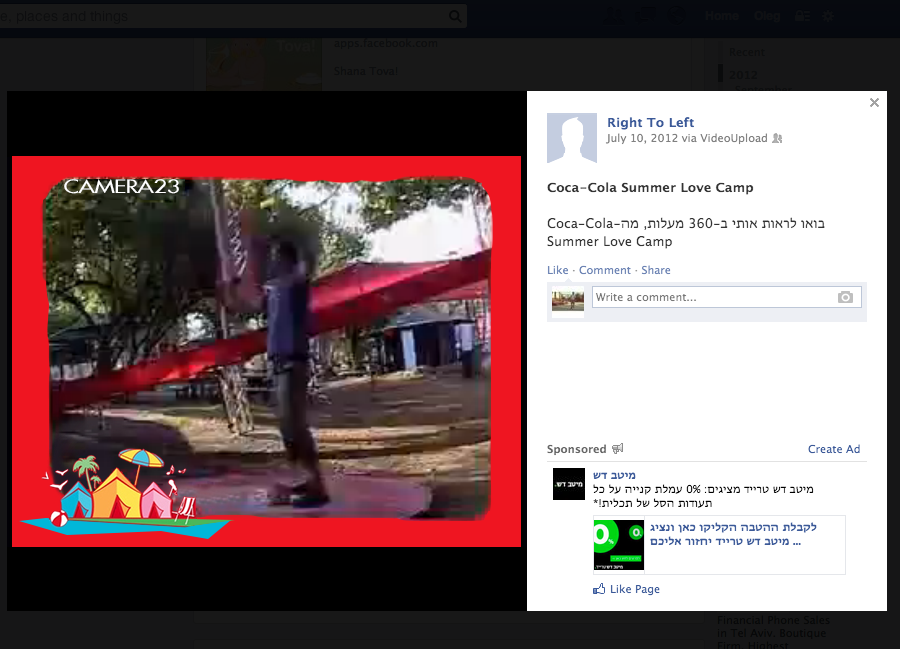Click the Comment link under the post

click(604, 270)
